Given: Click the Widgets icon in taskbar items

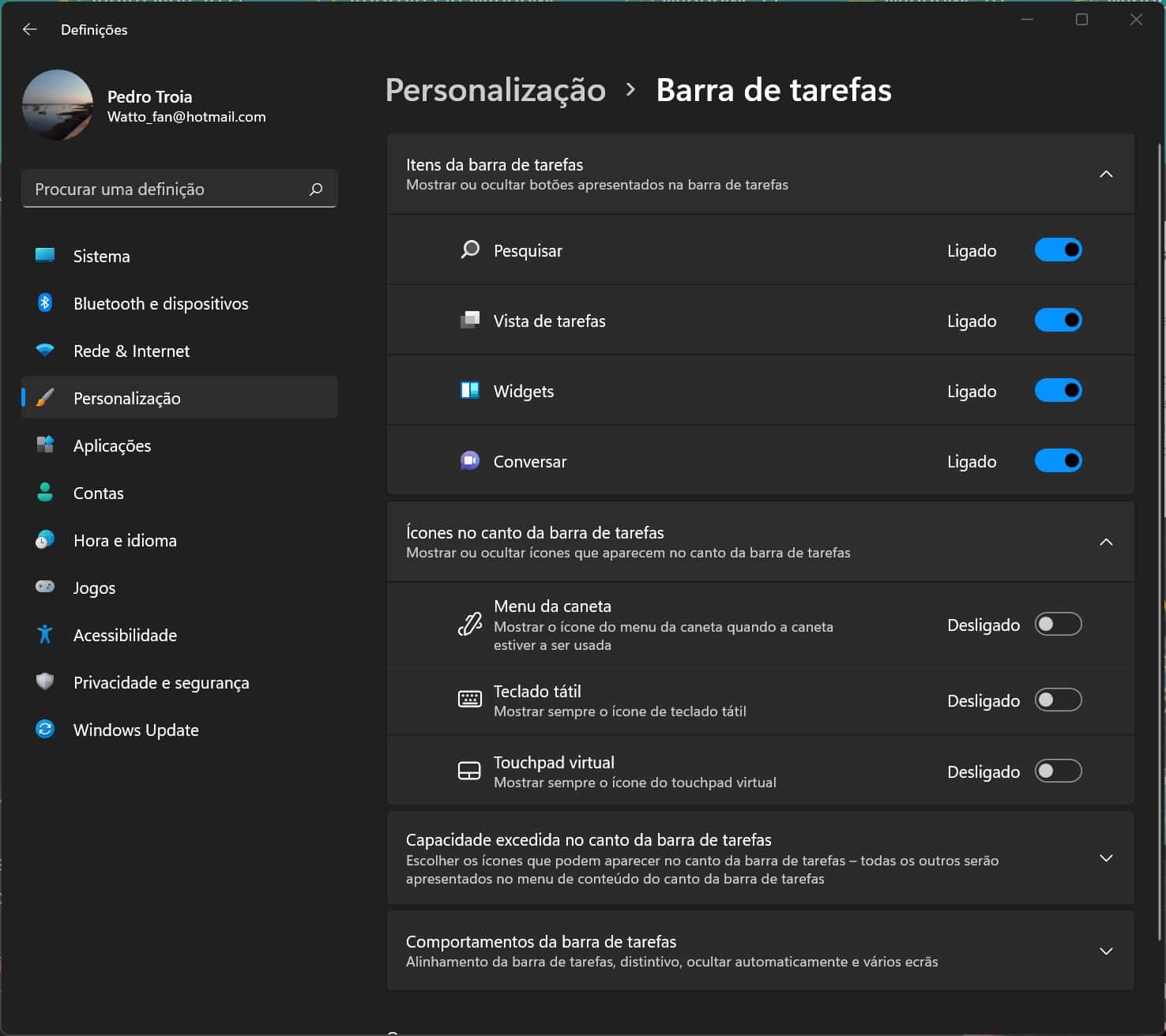Looking at the screenshot, I should [470, 390].
